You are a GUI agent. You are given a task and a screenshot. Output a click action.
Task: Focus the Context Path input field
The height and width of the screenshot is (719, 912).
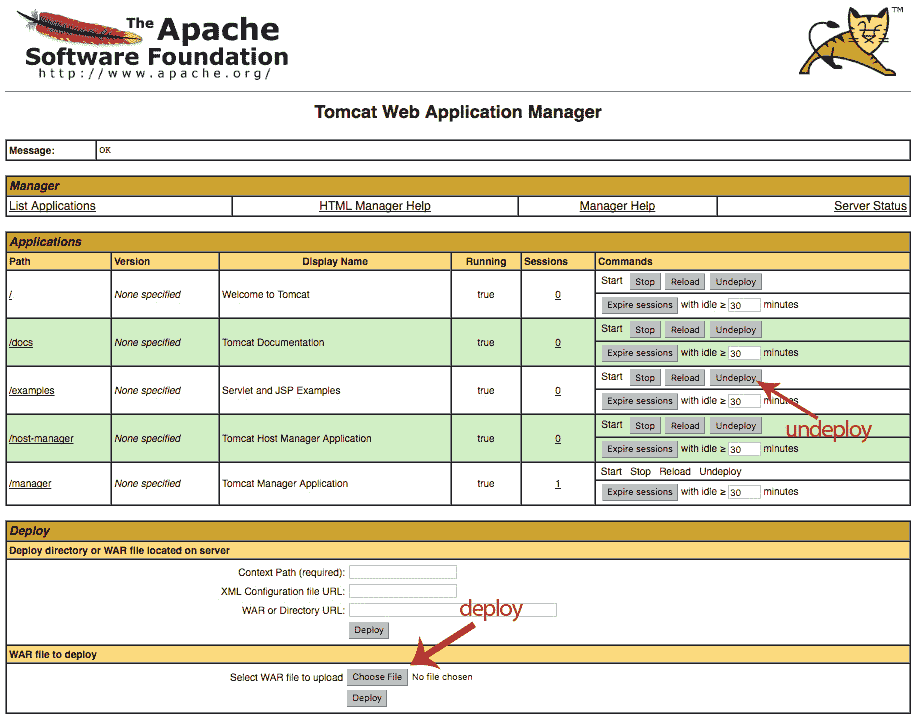[402, 572]
